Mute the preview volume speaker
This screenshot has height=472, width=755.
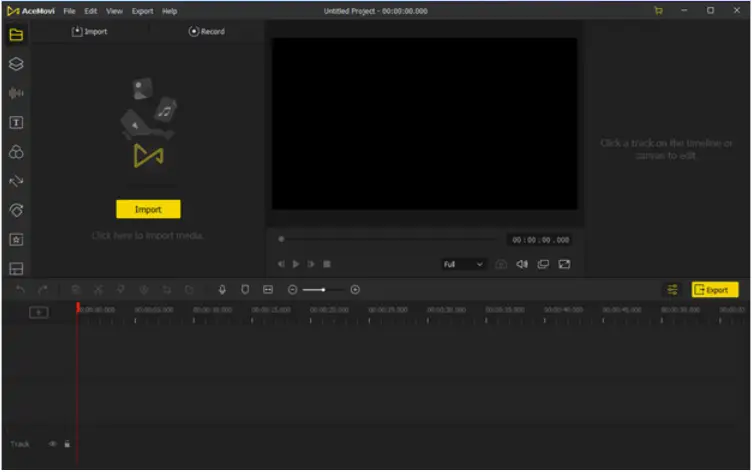tap(523, 265)
